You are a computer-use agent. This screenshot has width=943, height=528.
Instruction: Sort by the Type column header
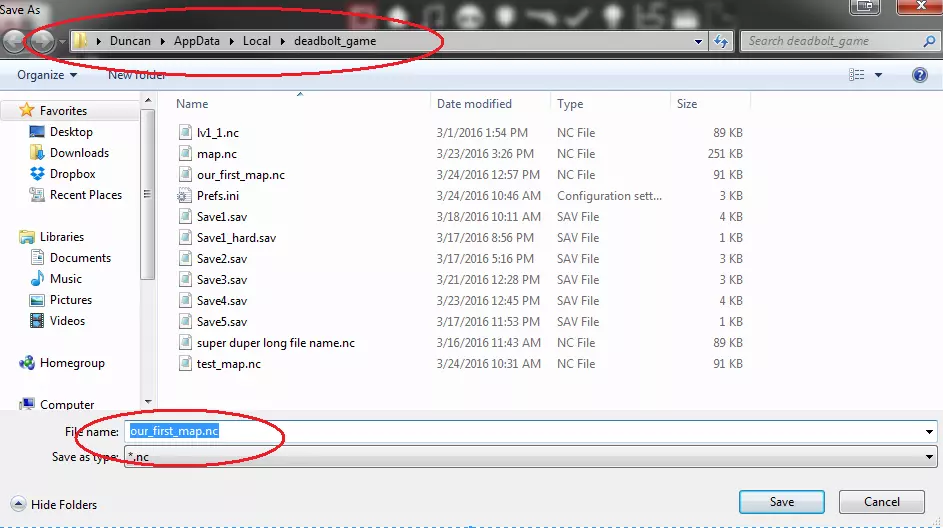(x=570, y=103)
